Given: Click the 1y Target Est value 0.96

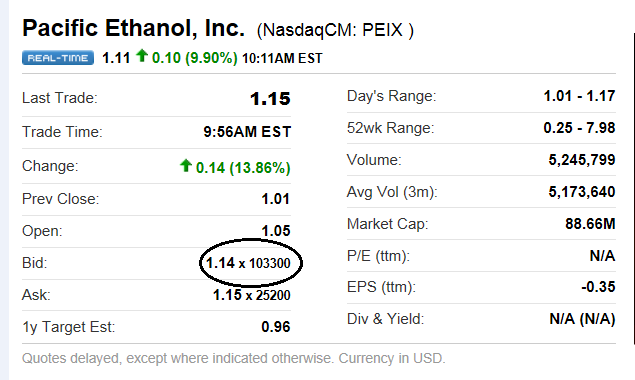Looking at the screenshot, I should 276,327.
